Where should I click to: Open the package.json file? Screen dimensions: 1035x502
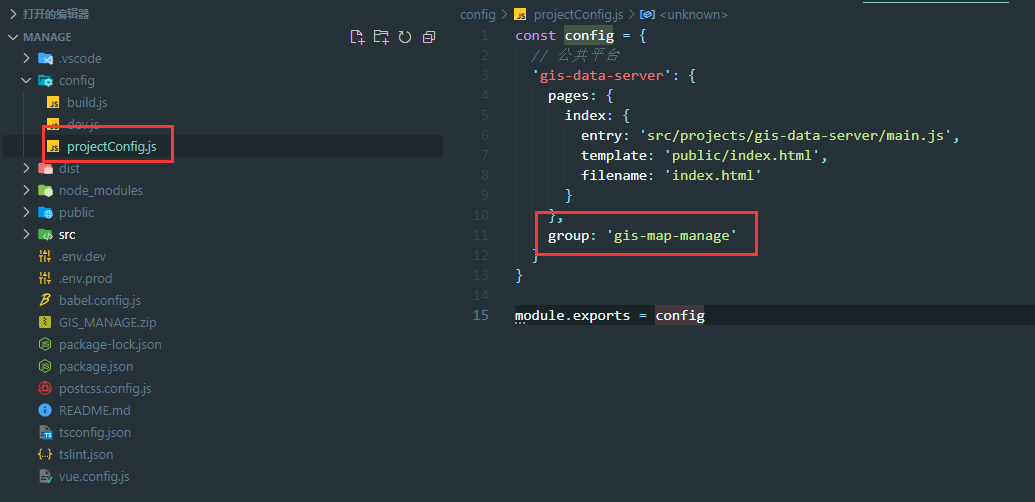tap(95, 366)
